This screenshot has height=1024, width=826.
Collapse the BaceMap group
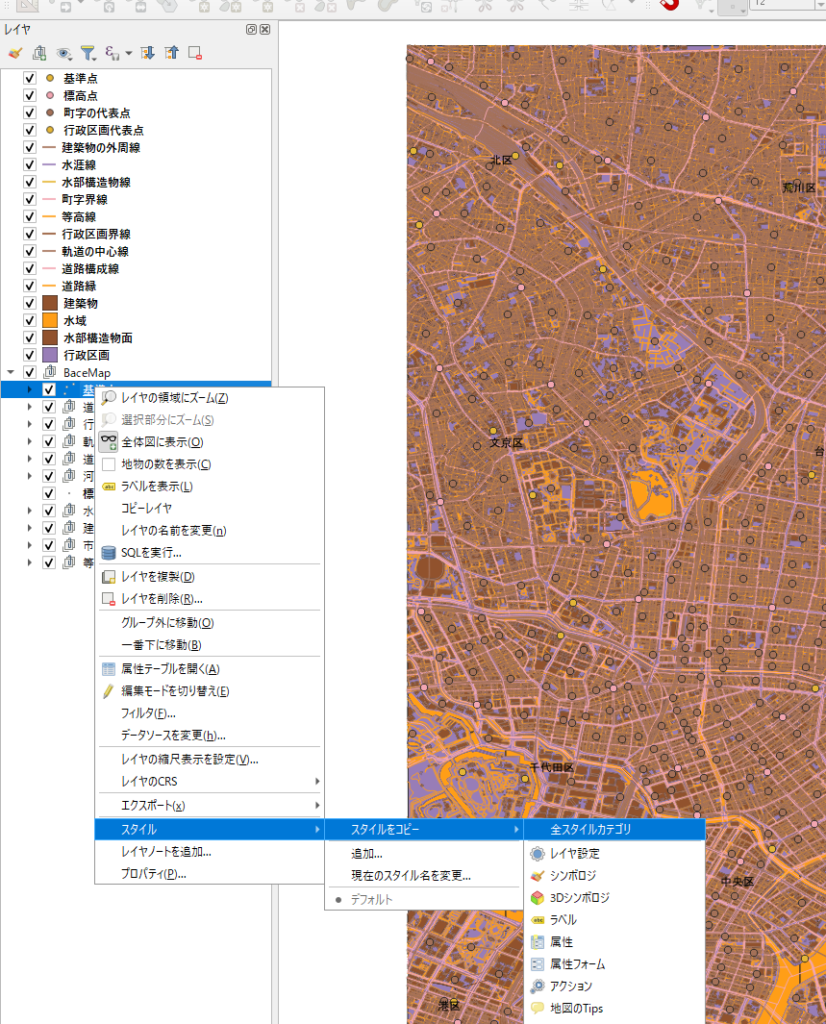11,373
